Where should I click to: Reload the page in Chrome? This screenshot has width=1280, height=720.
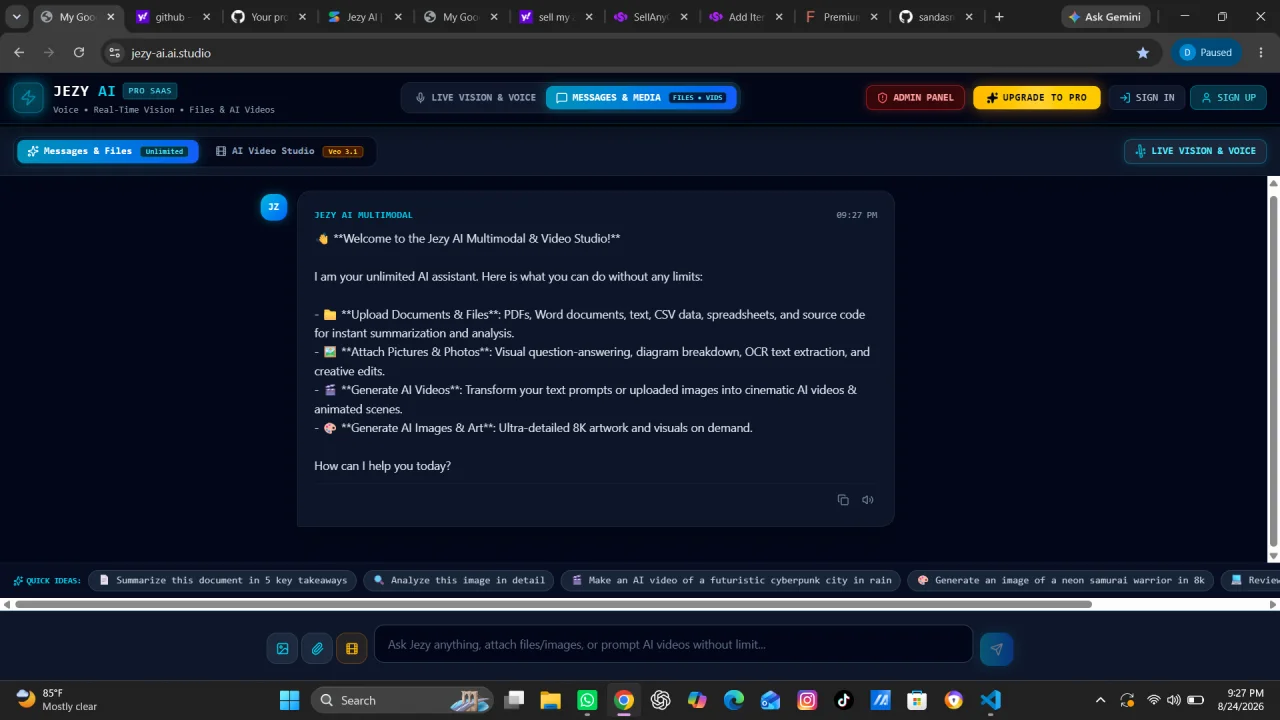(79, 53)
